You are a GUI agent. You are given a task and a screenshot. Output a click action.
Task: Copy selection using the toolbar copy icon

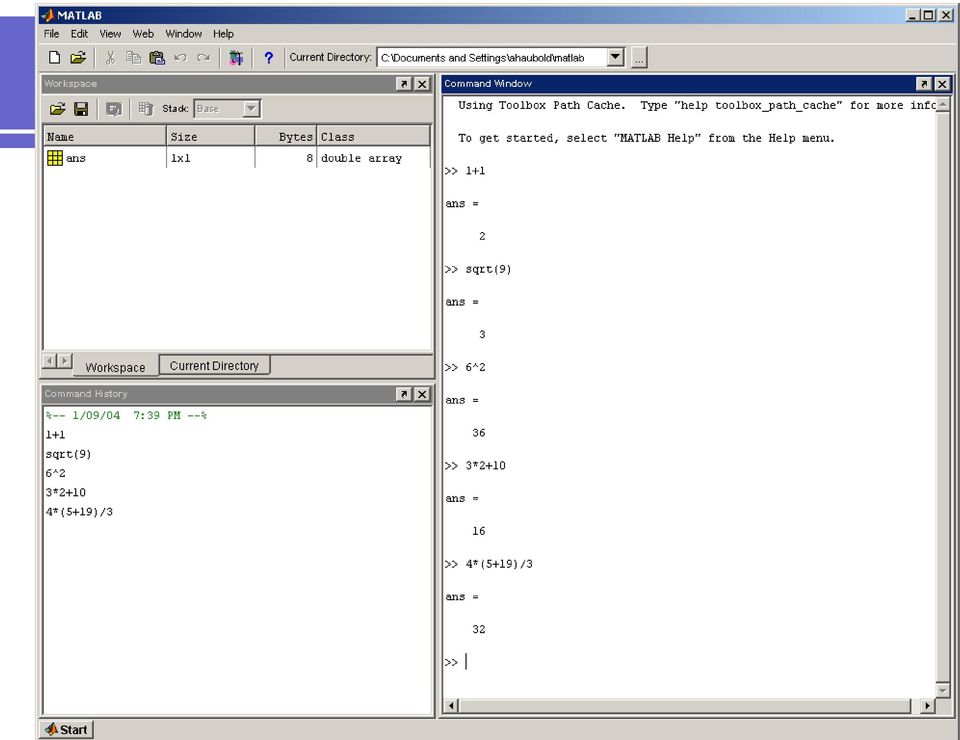pyautogui.click(x=133, y=58)
